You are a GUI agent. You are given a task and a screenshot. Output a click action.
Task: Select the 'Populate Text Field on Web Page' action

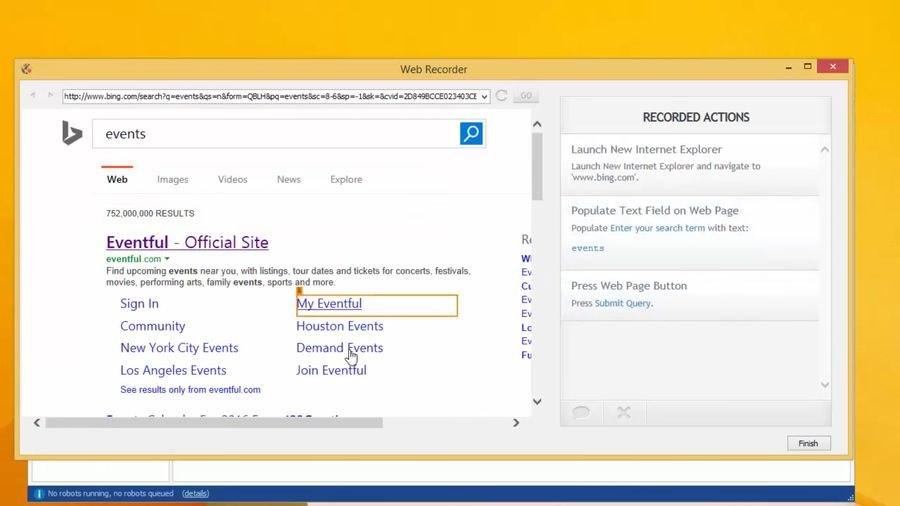(690, 232)
